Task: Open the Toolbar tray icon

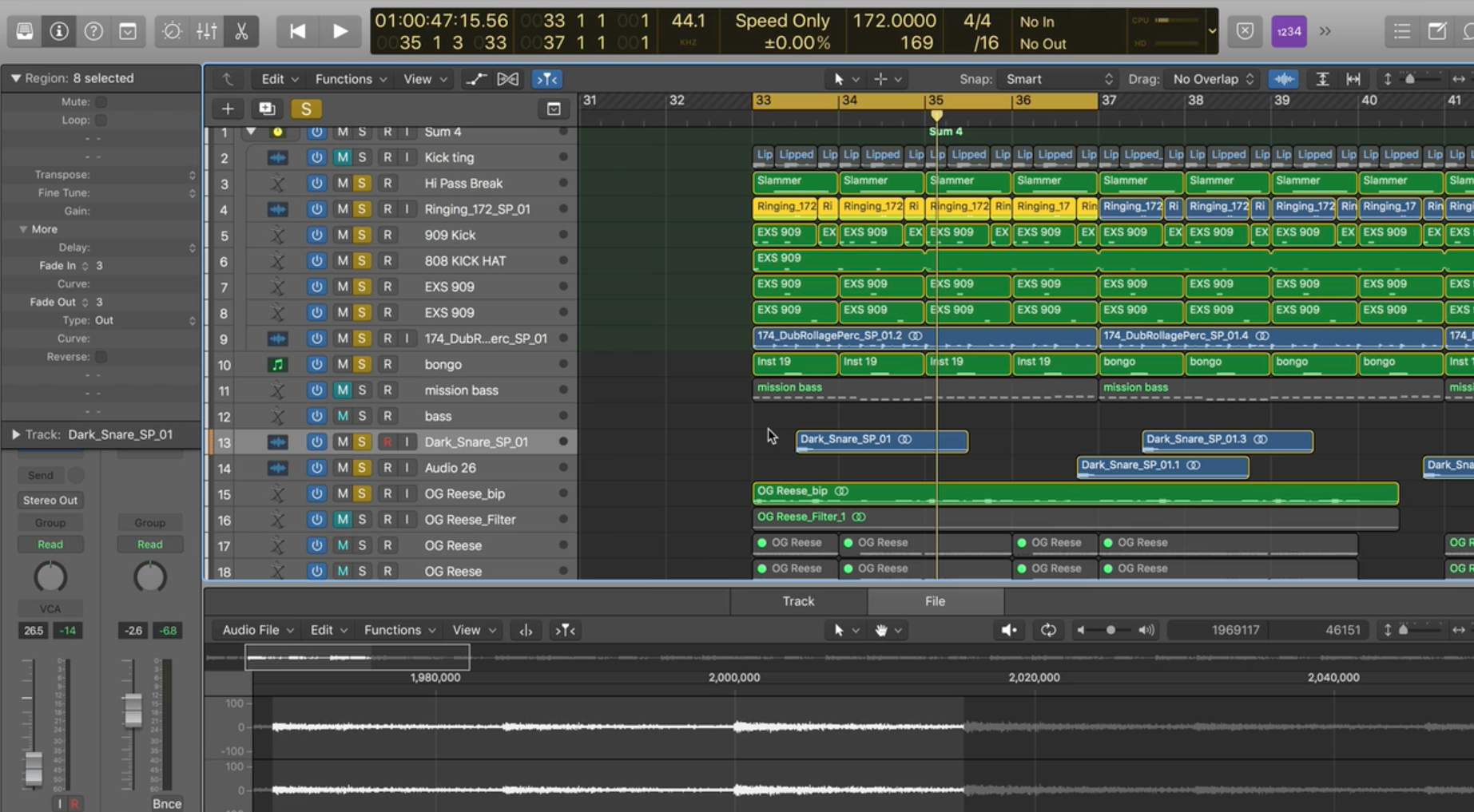Action: (128, 31)
